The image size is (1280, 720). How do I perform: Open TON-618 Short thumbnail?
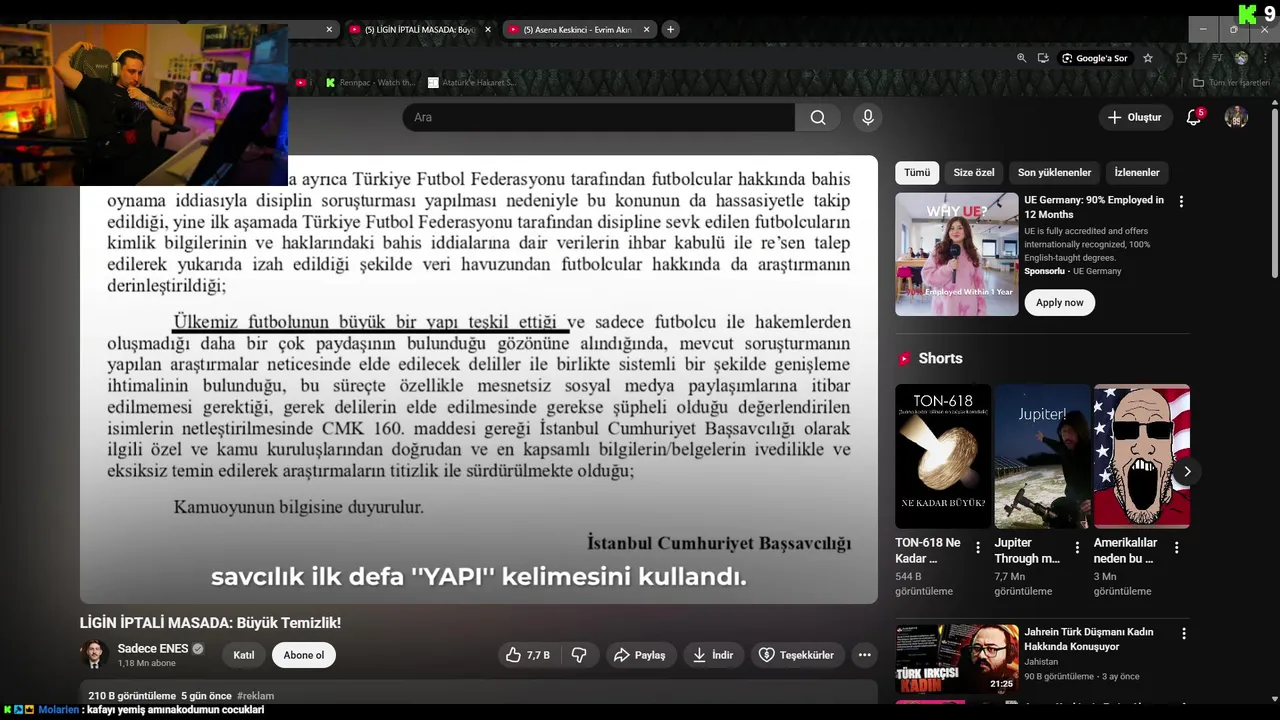click(942, 456)
